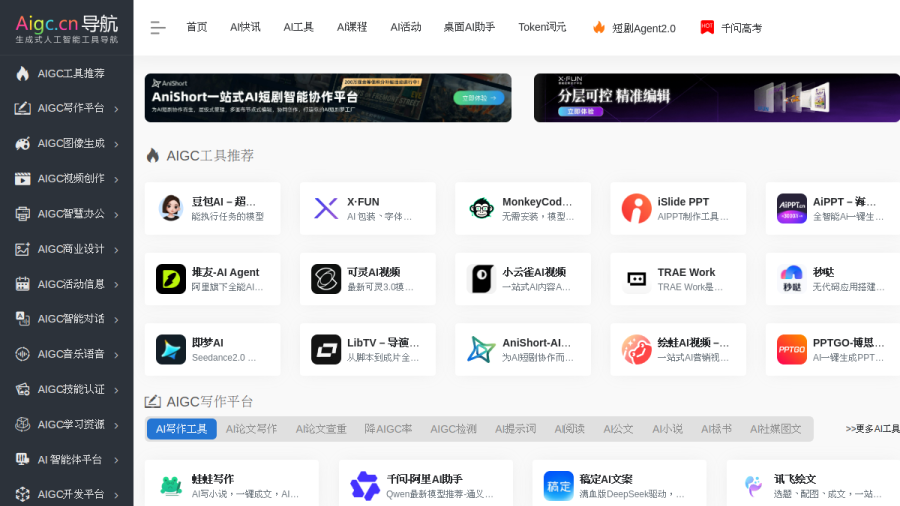The height and width of the screenshot is (506, 900).
Task: Switch to the AI小说 tab
Action: 668,429
